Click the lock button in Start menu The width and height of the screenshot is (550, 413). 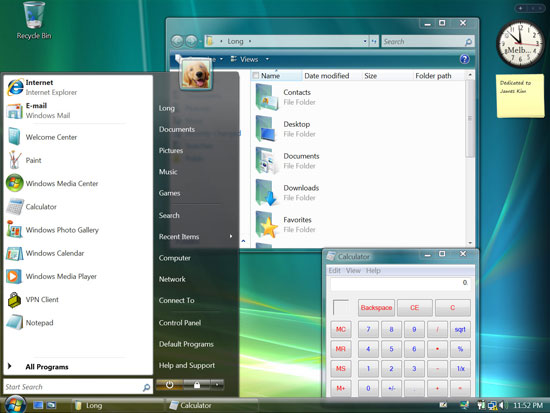coord(197,385)
